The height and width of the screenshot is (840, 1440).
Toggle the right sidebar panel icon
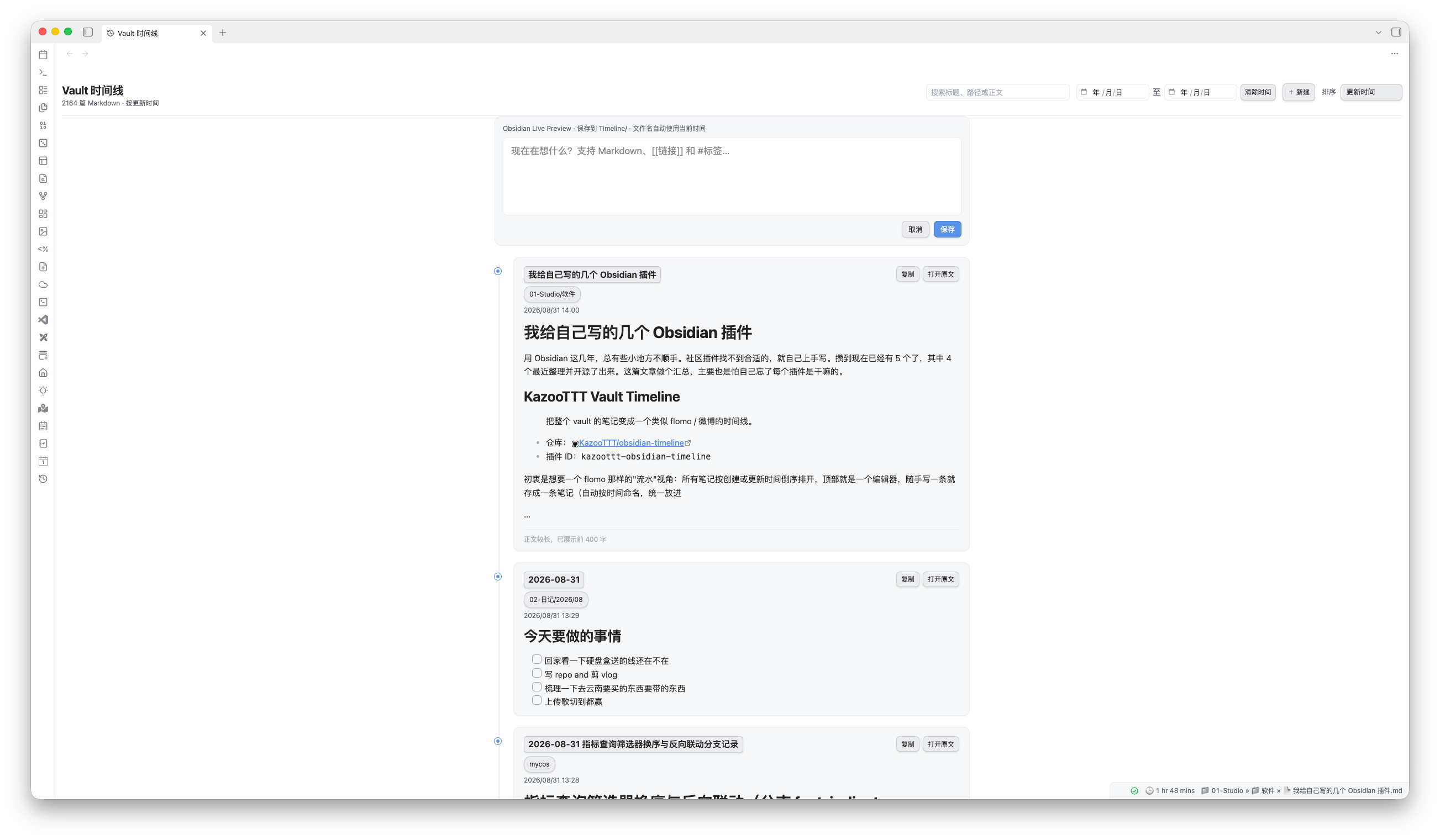(x=1396, y=33)
